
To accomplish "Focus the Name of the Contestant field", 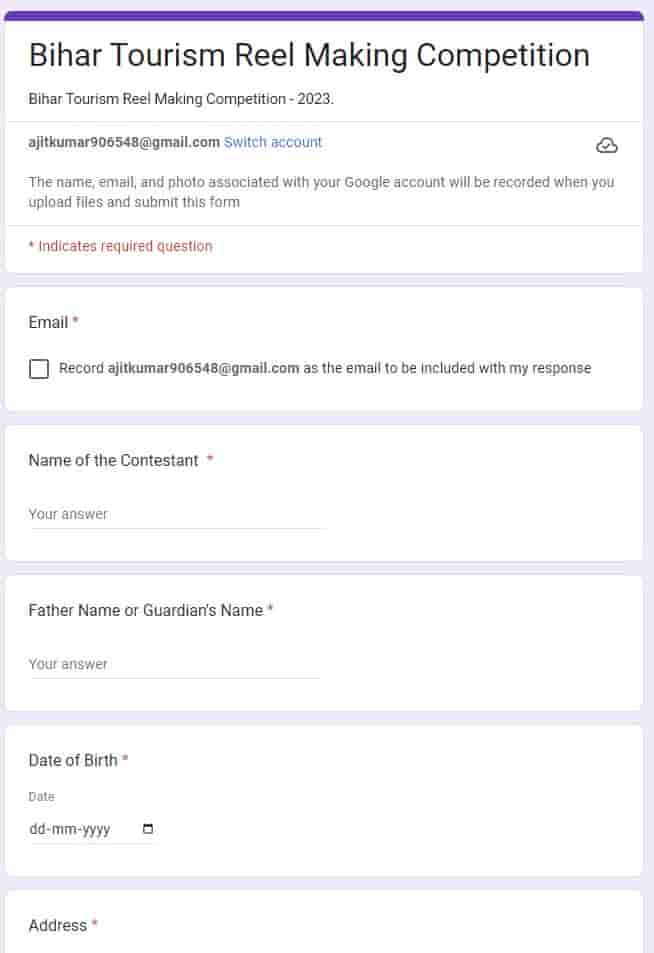I will tap(176, 514).
